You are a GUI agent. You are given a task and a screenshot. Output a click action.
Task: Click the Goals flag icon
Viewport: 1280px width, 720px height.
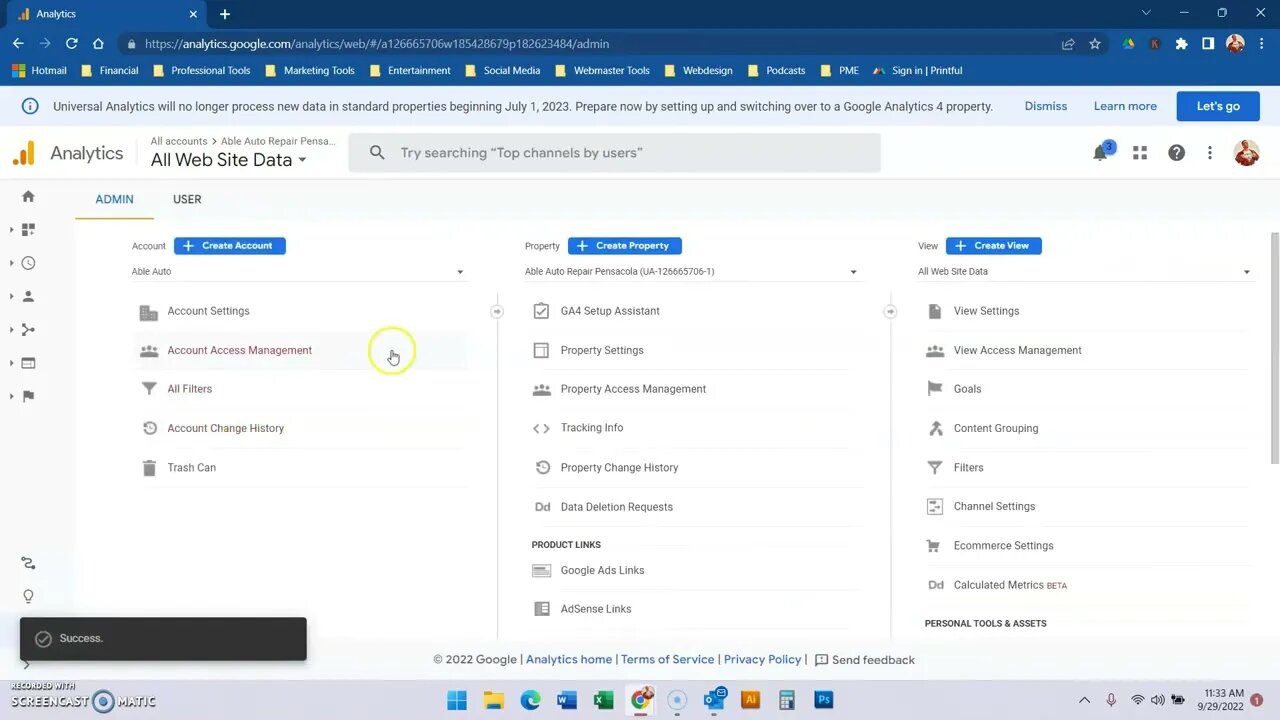[935, 389]
